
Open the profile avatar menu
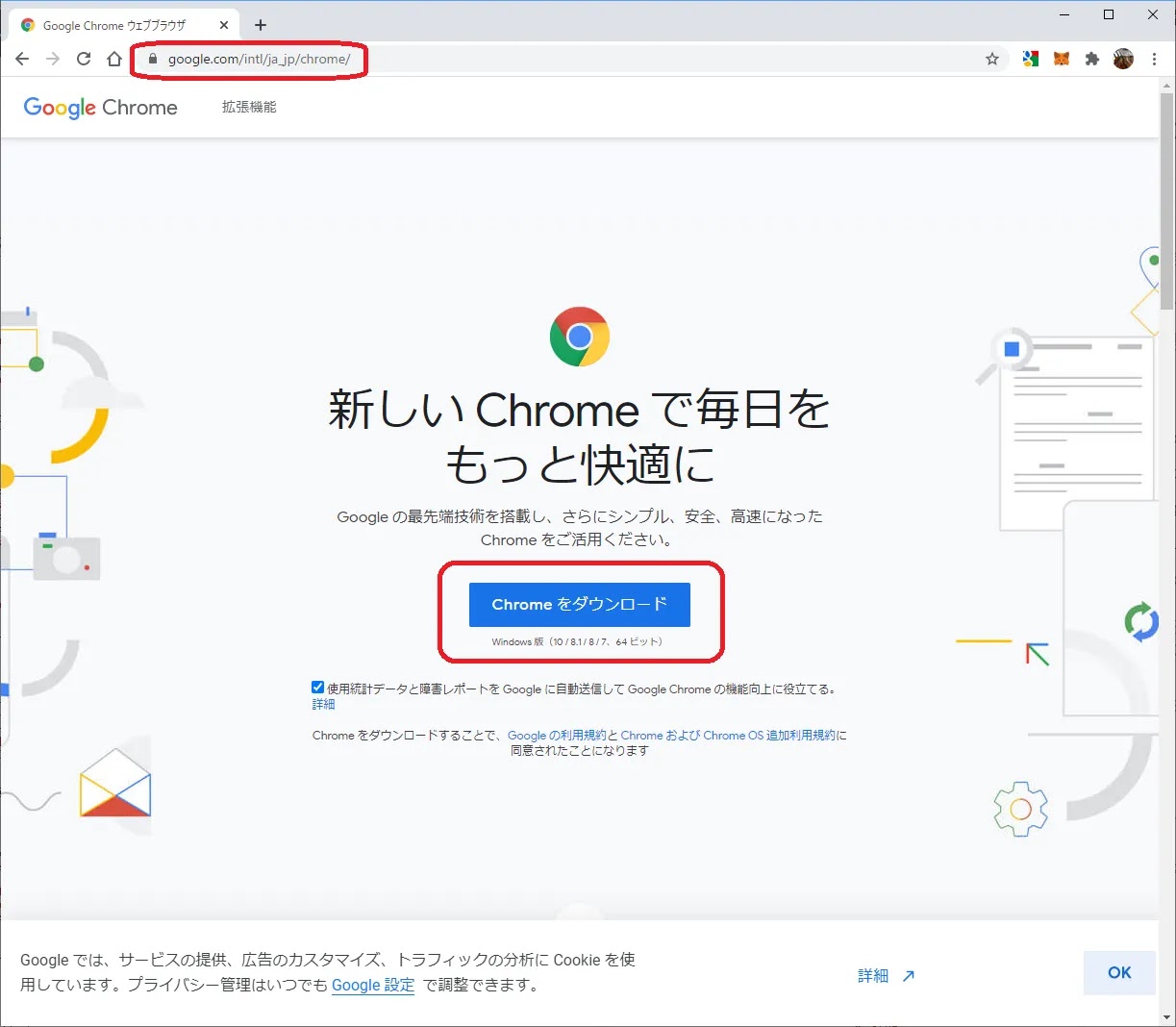[x=1123, y=59]
